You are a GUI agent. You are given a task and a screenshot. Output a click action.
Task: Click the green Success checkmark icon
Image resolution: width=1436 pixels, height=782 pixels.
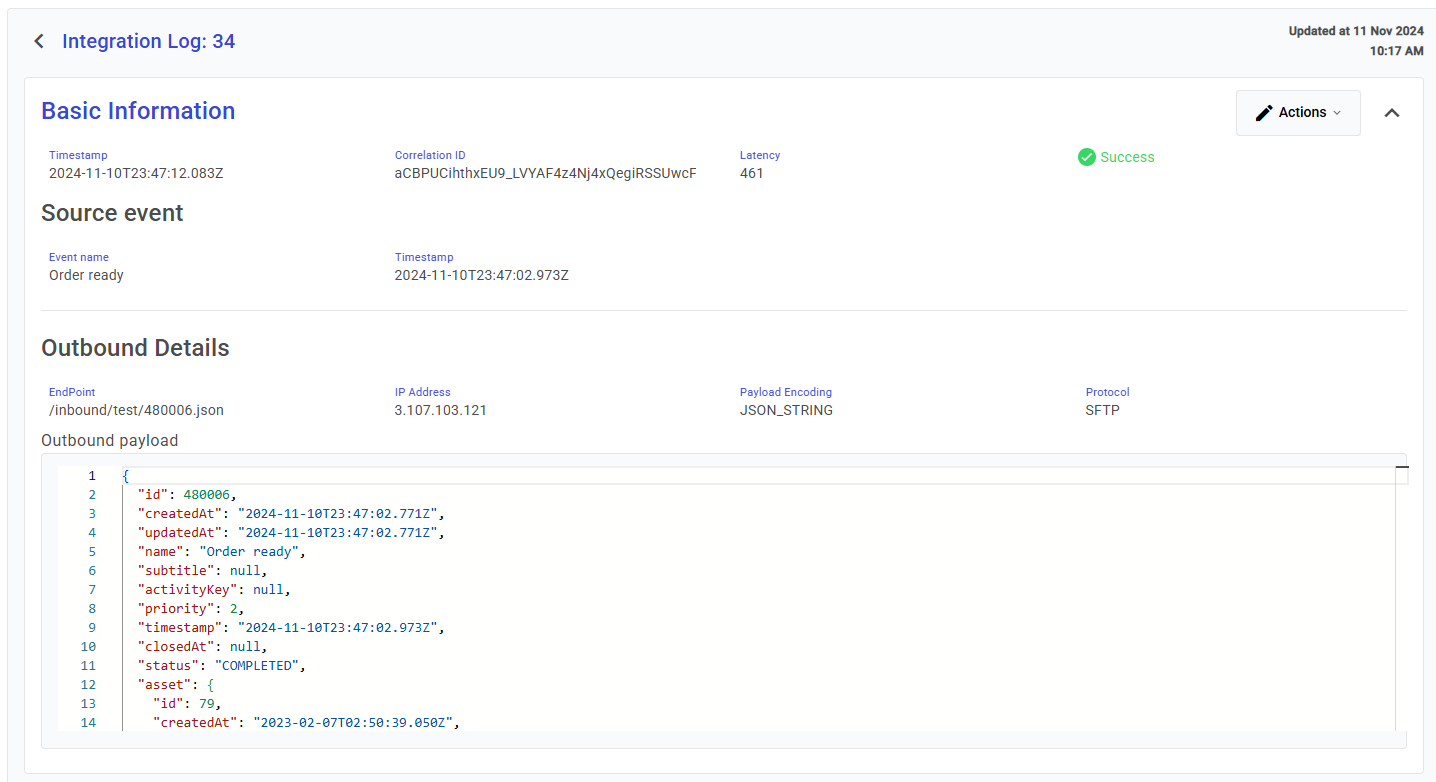point(1086,157)
